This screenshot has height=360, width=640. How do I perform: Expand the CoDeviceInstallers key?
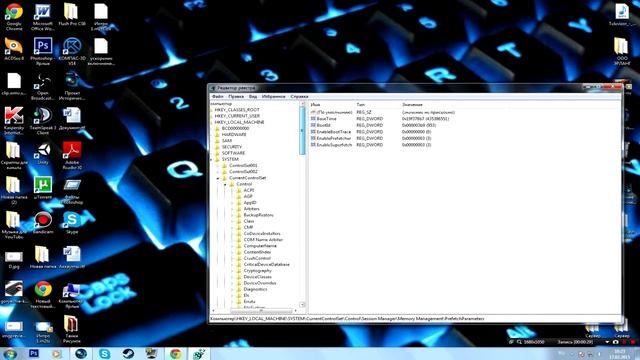tap(233, 234)
